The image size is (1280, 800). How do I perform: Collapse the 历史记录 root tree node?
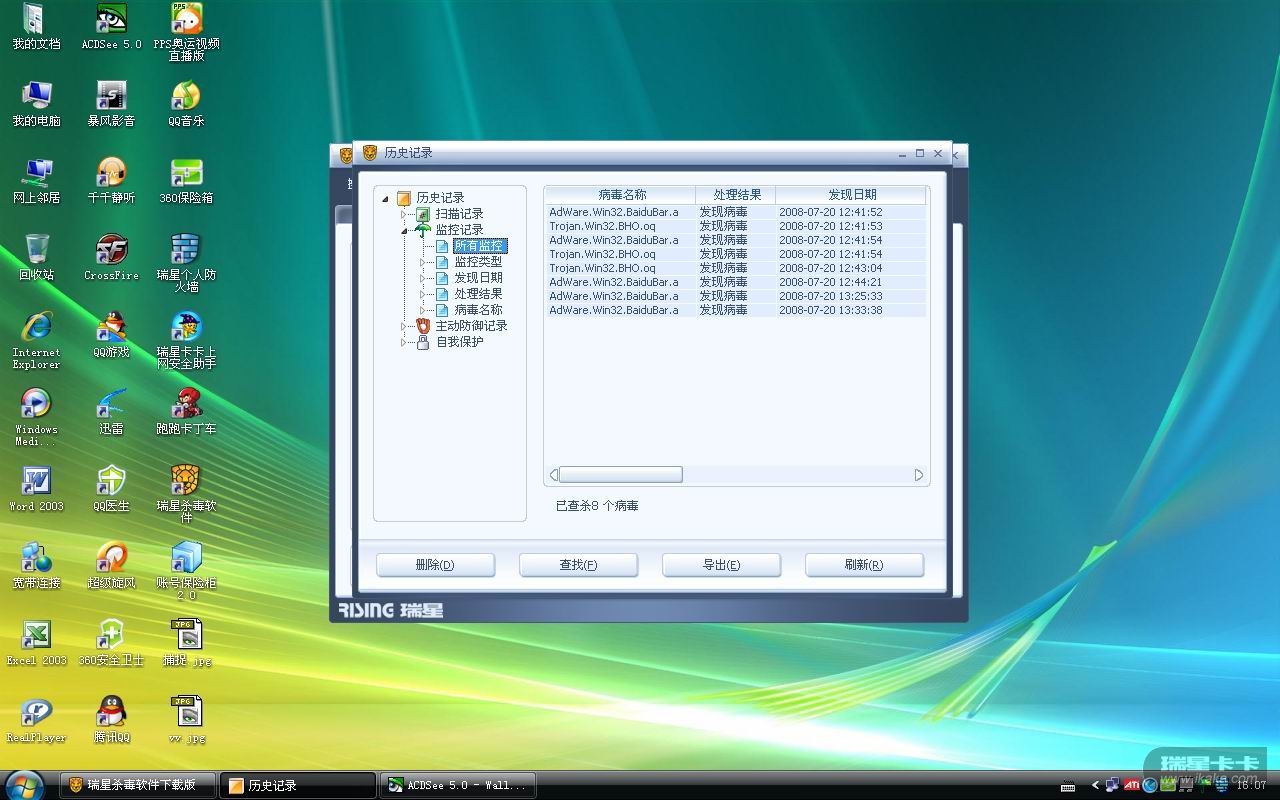[386, 198]
